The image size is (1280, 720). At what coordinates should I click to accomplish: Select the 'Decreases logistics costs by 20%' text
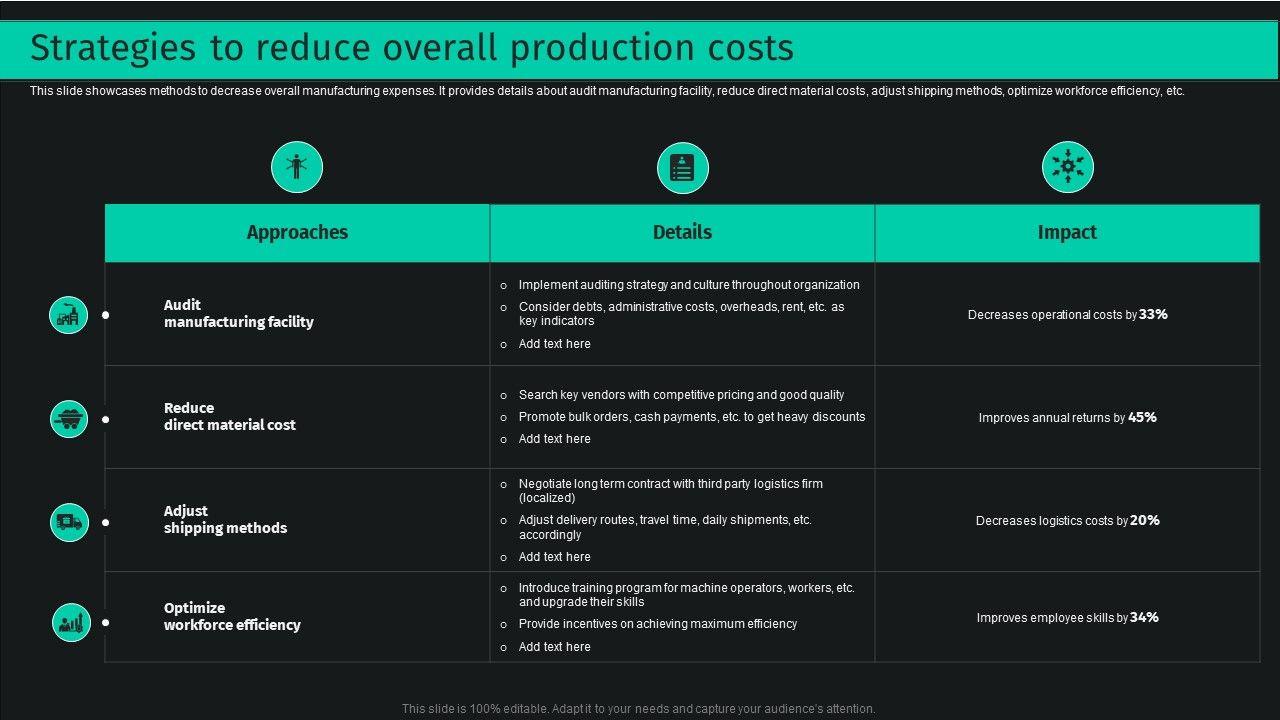[x=1067, y=520]
